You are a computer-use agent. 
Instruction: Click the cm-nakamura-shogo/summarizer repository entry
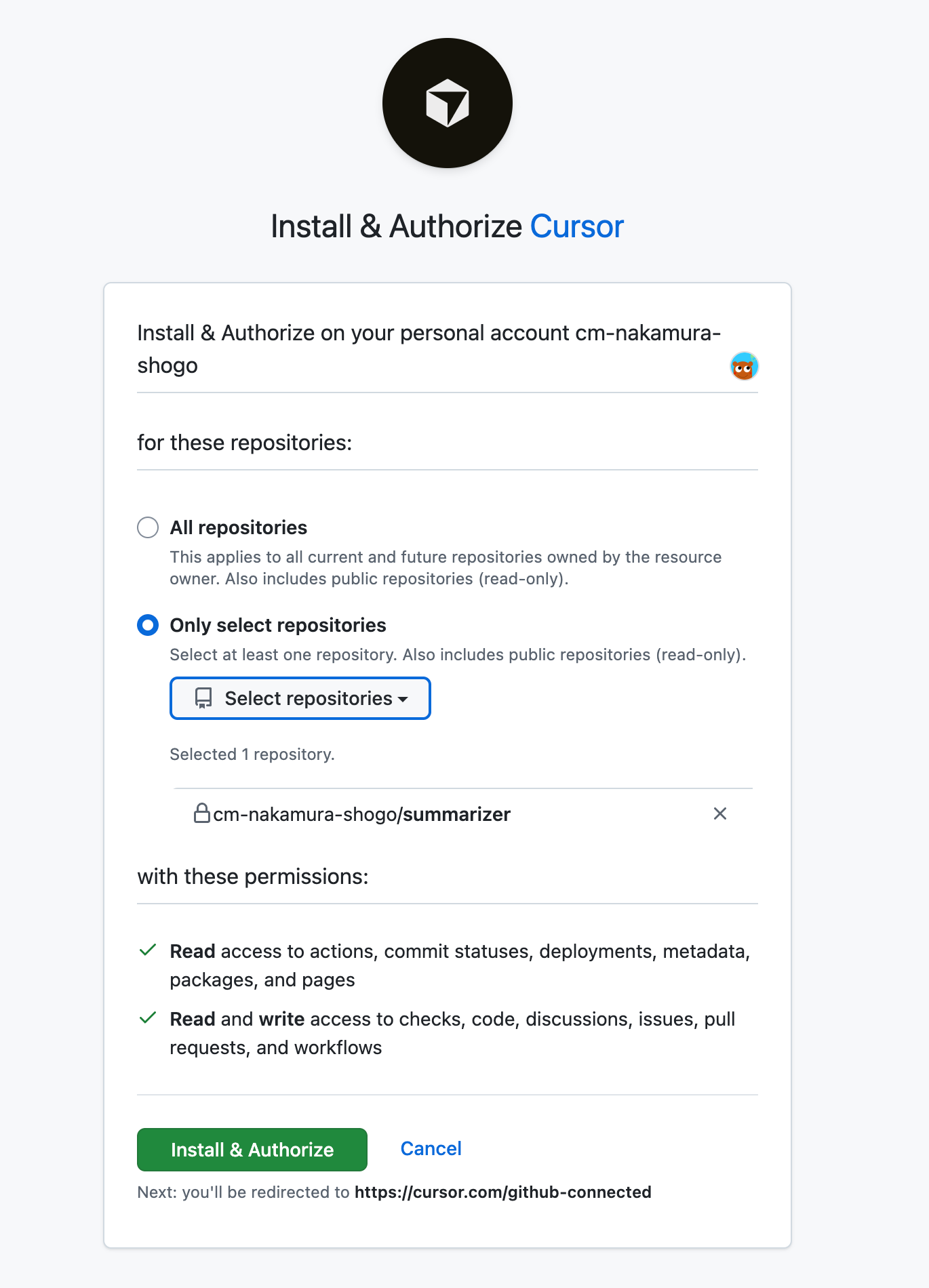[361, 814]
